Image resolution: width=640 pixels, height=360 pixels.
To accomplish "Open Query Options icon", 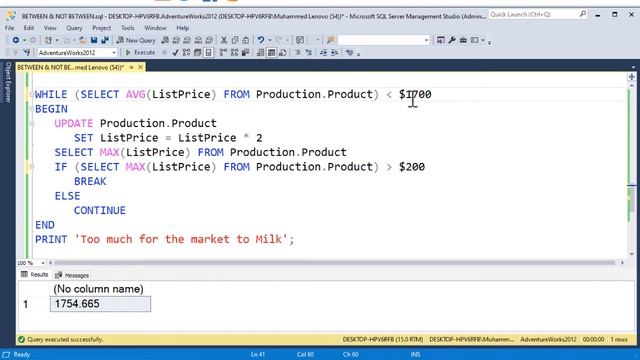I will tap(198, 53).
